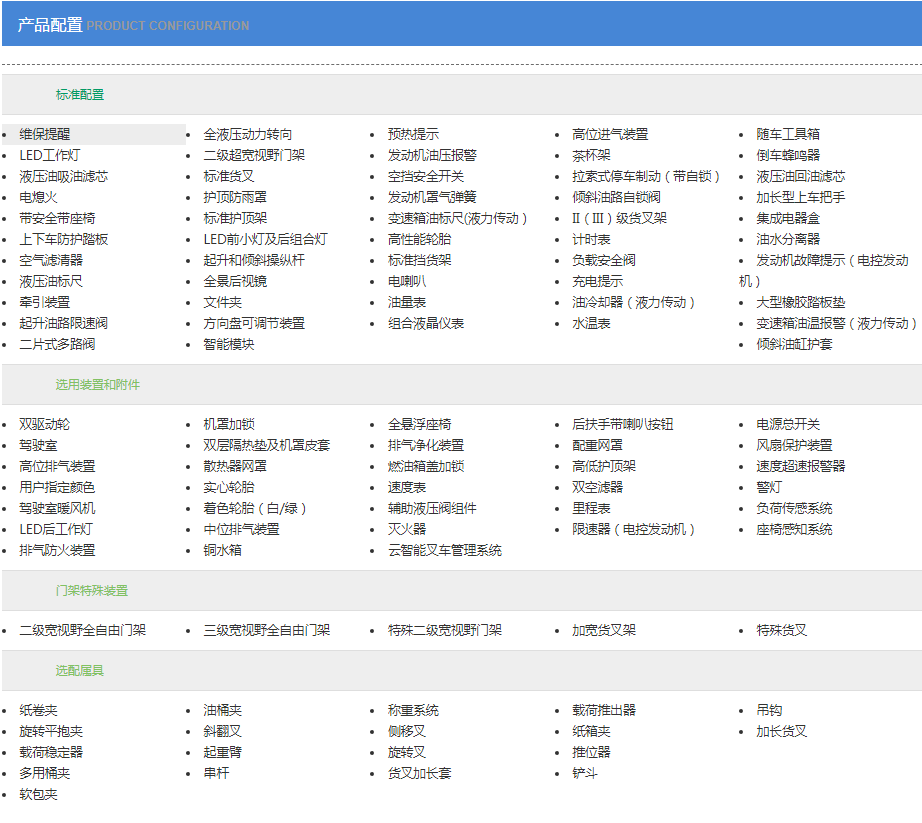Click the 特殊货叉 mast option
Screen dimensions: 922x823
point(782,630)
